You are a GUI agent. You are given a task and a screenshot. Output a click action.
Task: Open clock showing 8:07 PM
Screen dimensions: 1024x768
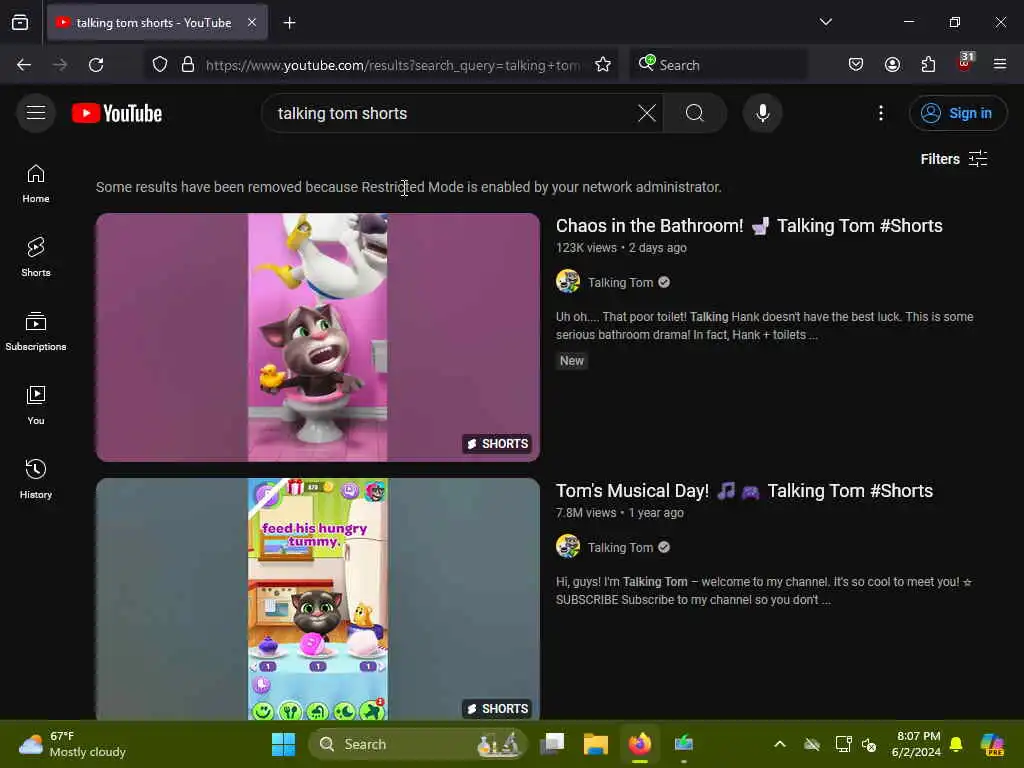pyautogui.click(x=916, y=744)
